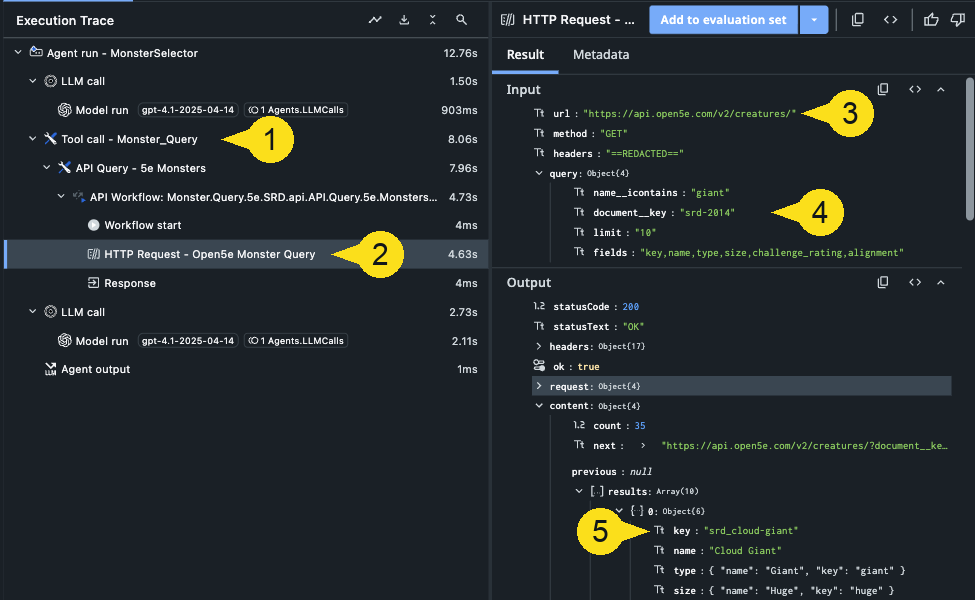The height and width of the screenshot is (600, 975).
Task: Click the HTTP Request panel title icon
Action: click(508, 20)
